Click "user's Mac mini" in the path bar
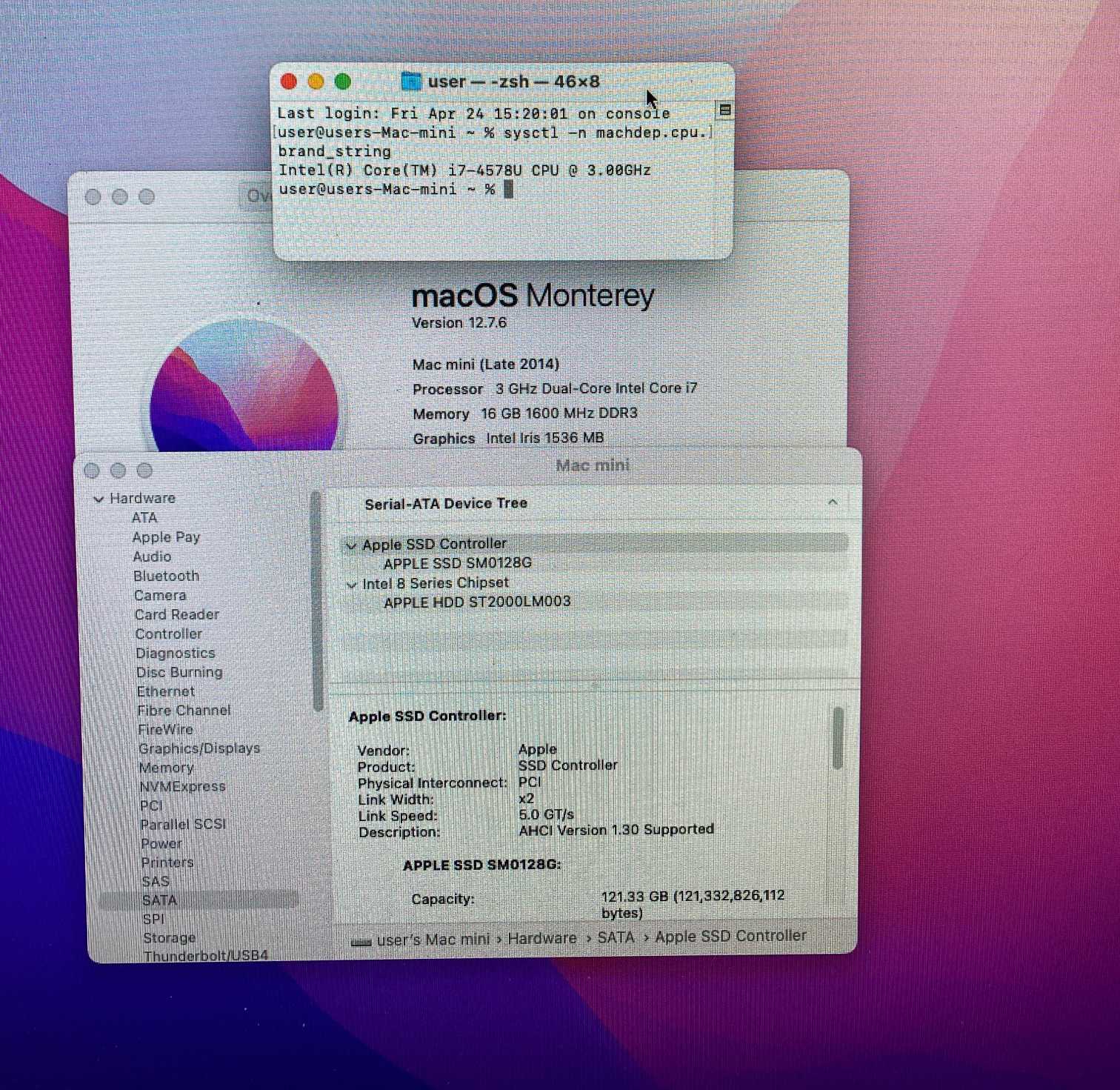The width and height of the screenshot is (1120, 1090). click(x=433, y=940)
